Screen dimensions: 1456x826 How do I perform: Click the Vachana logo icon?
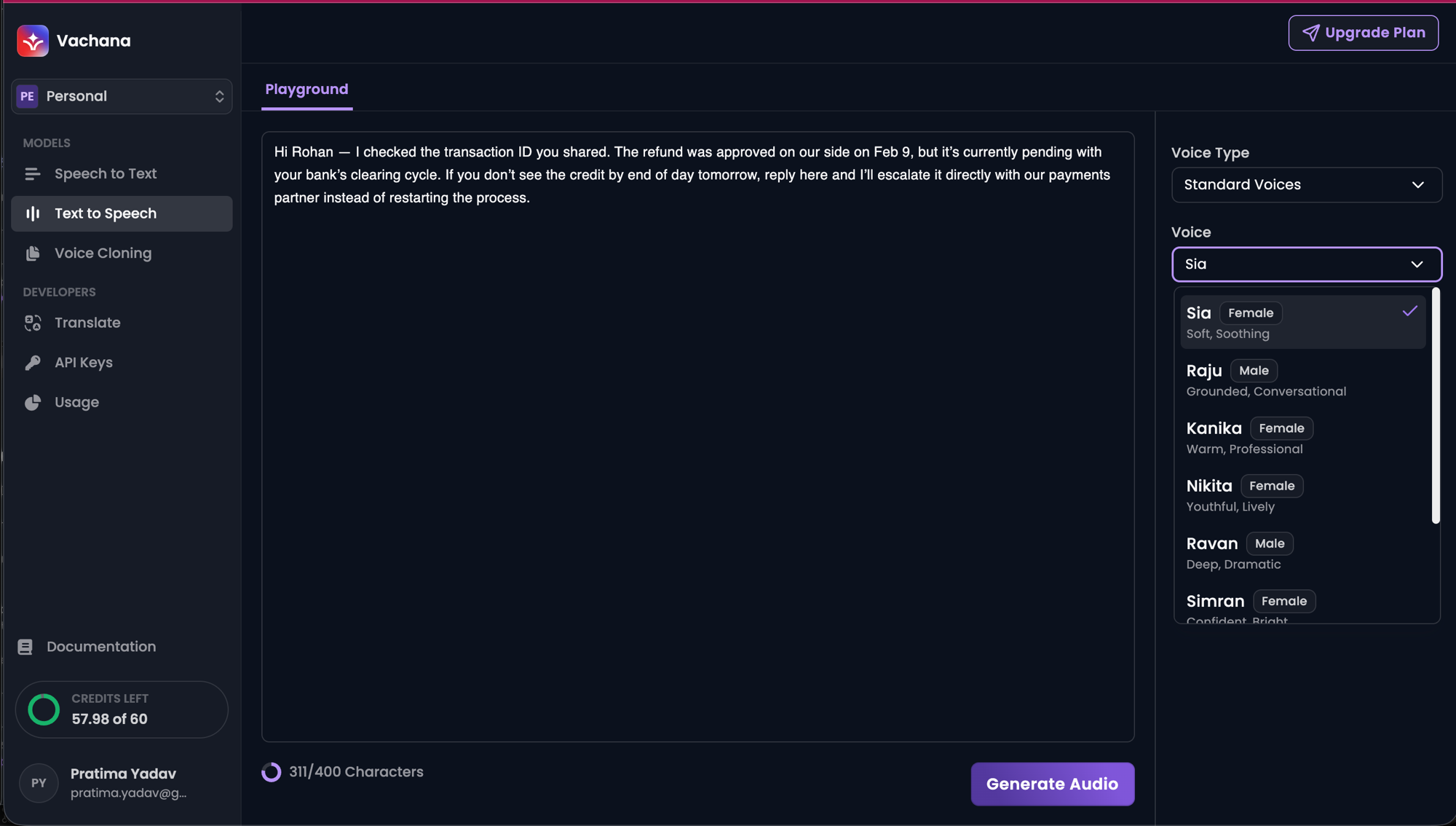[x=33, y=41]
